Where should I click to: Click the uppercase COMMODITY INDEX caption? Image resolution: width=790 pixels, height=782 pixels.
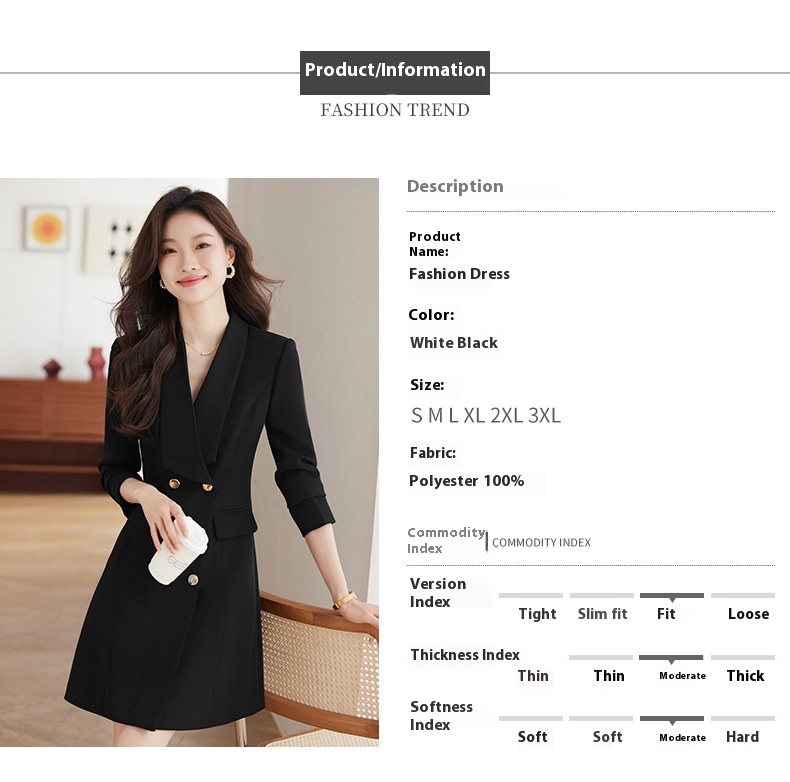point(541,543)
